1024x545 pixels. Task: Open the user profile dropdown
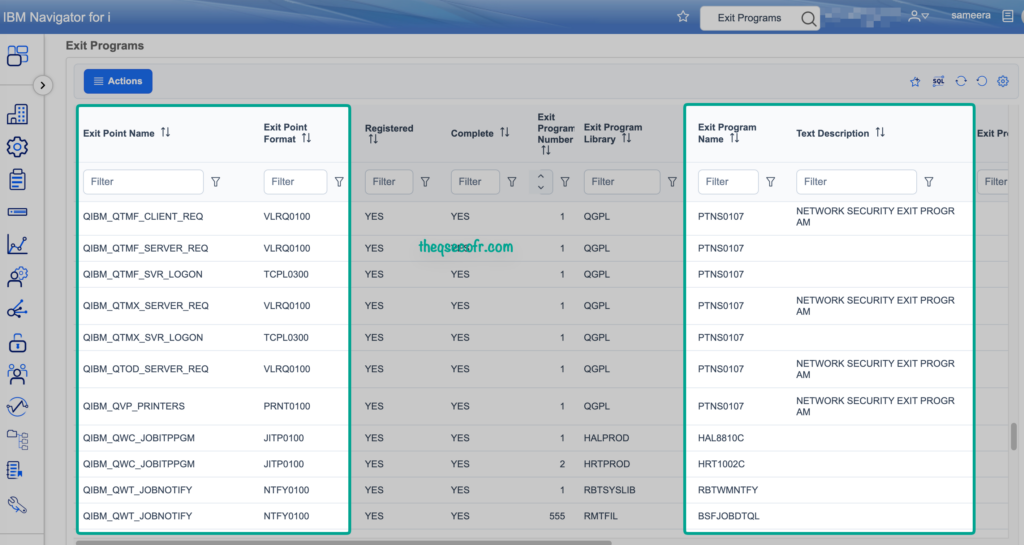[918, 16]
